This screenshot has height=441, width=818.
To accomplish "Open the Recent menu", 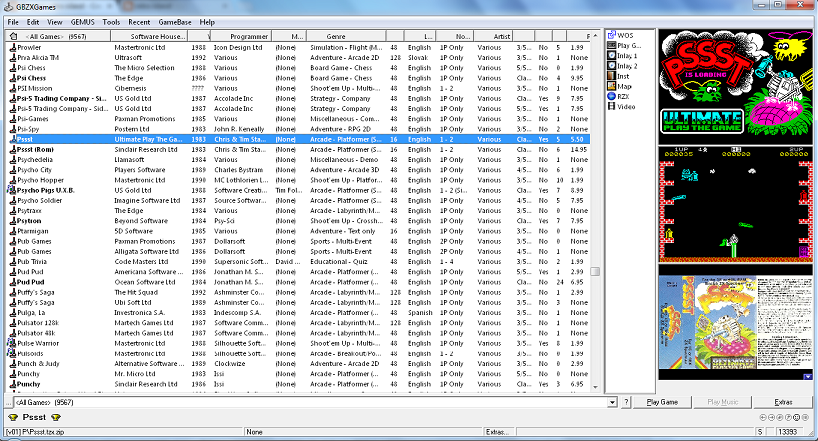I will point(139,22).
